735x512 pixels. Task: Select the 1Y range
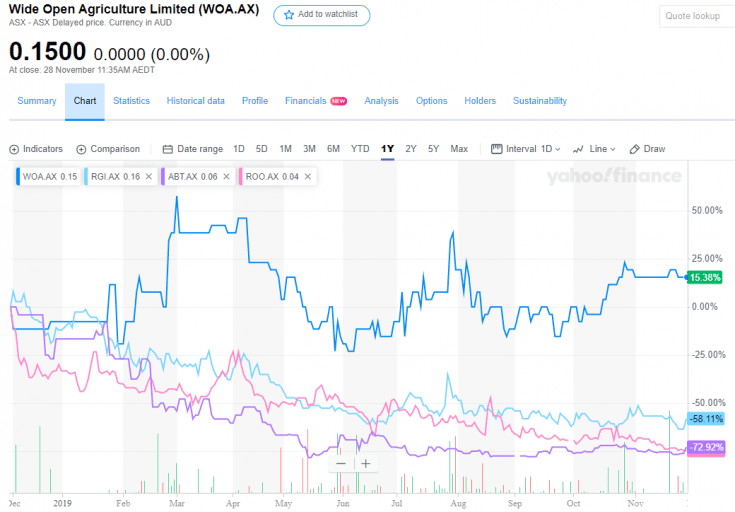387,149
